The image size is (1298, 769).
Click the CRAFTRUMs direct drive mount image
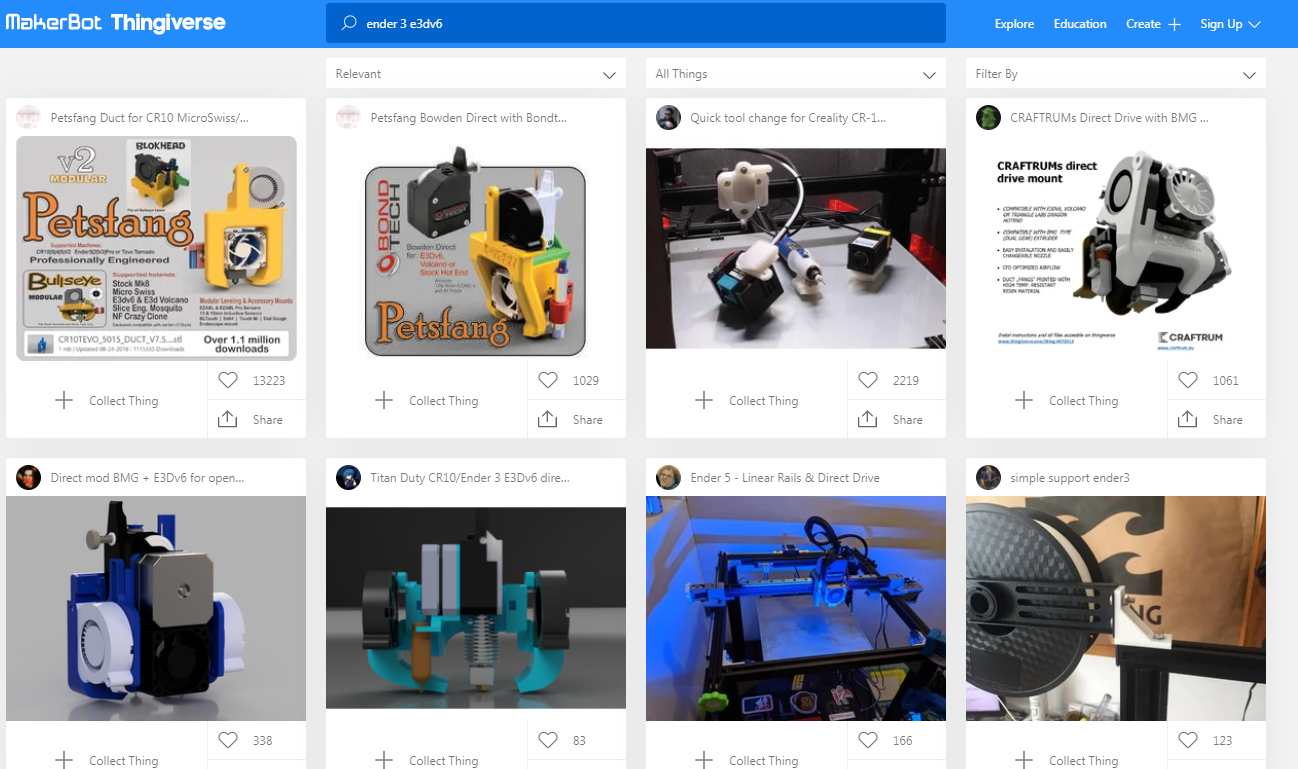[1116, 248]
